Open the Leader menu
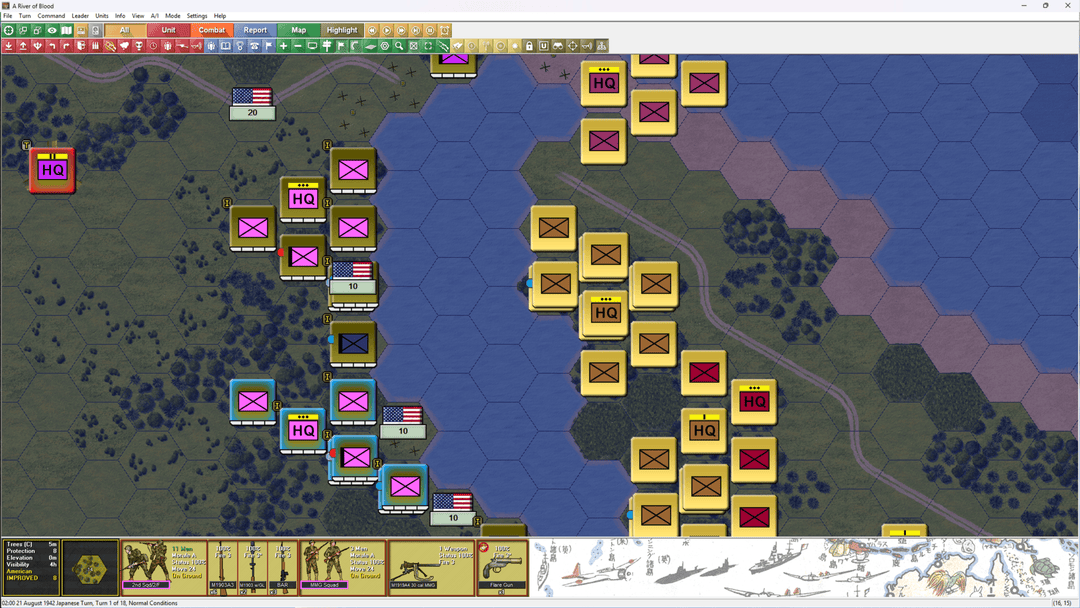Image resolution: width=1080 pixels, height=608 pixels. coord(81,16)
